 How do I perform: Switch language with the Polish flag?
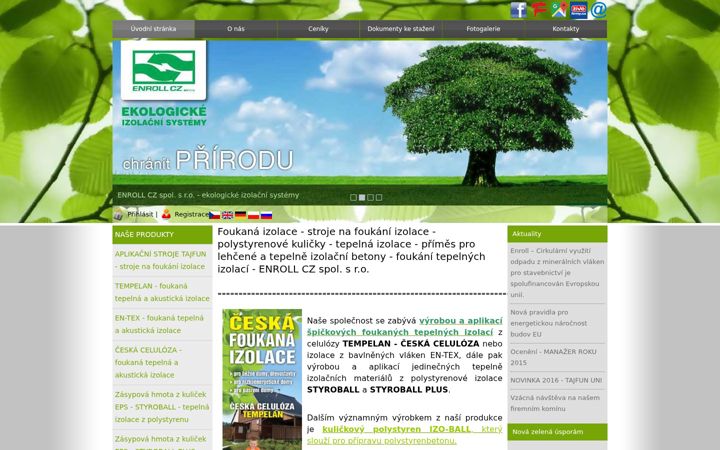pos(253,215)
